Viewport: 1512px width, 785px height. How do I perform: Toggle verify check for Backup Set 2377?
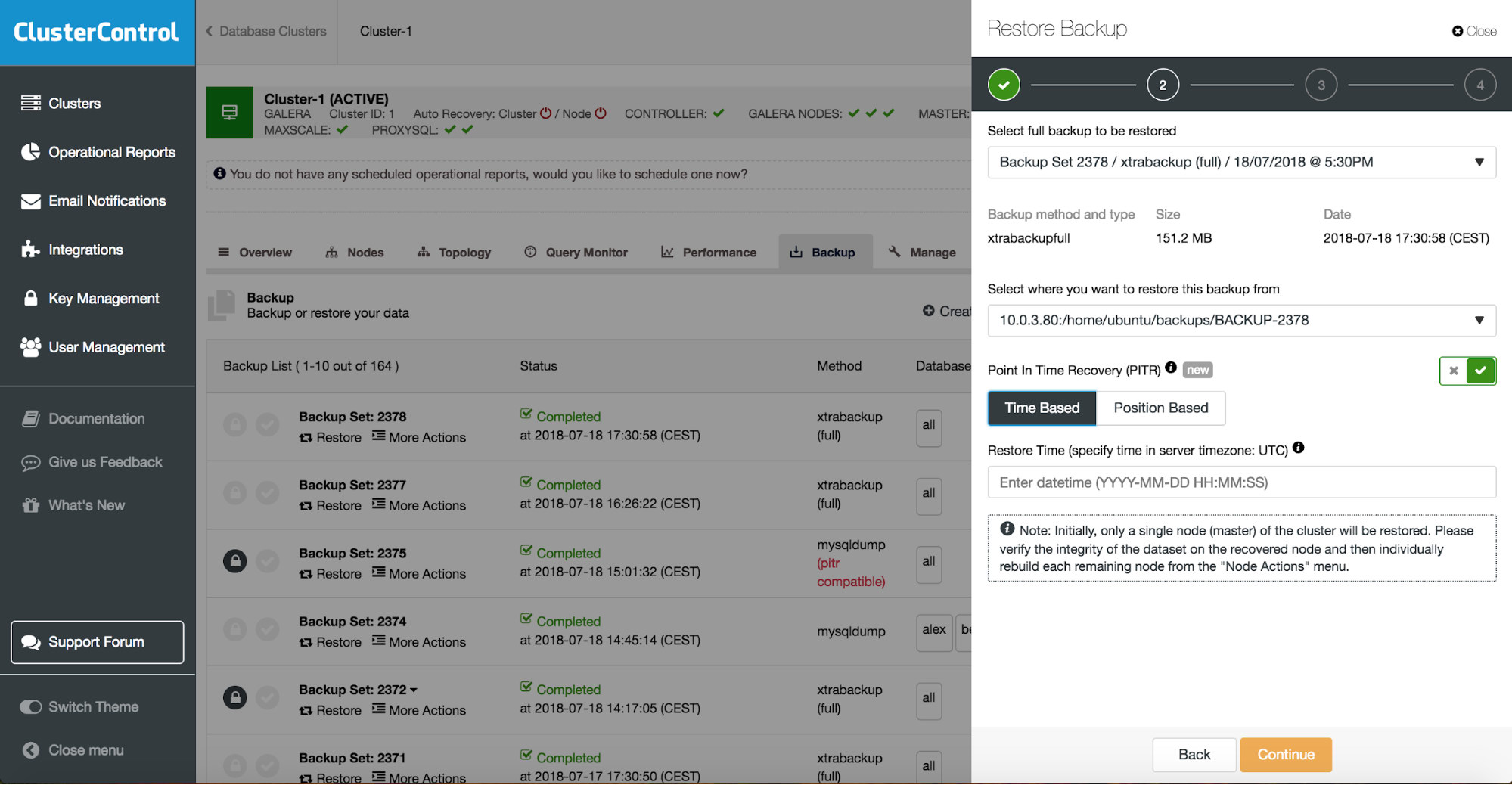coord(267,493)
